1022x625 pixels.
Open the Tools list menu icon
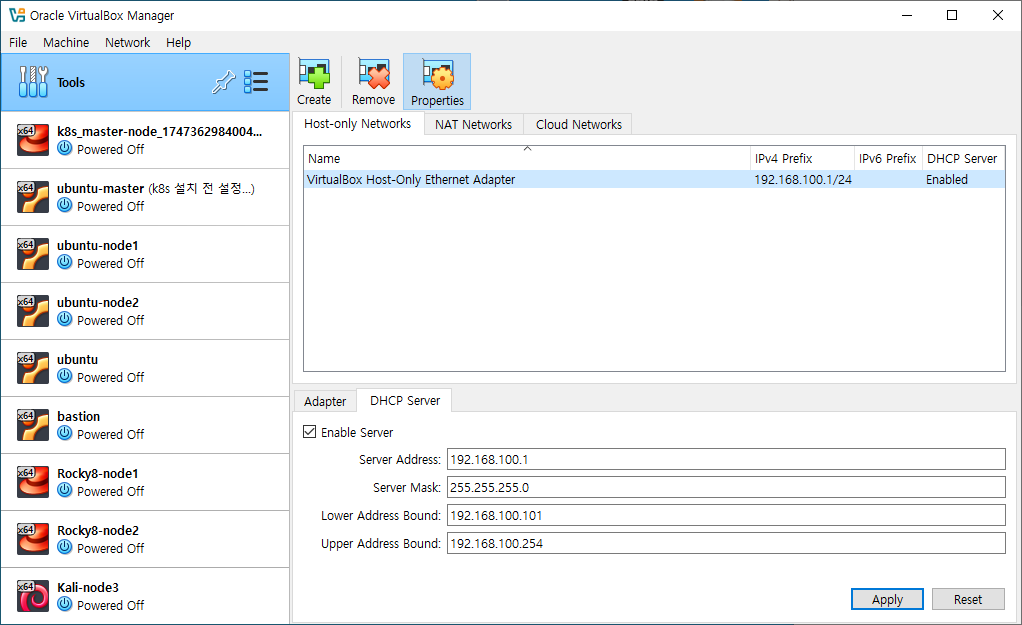256,82
